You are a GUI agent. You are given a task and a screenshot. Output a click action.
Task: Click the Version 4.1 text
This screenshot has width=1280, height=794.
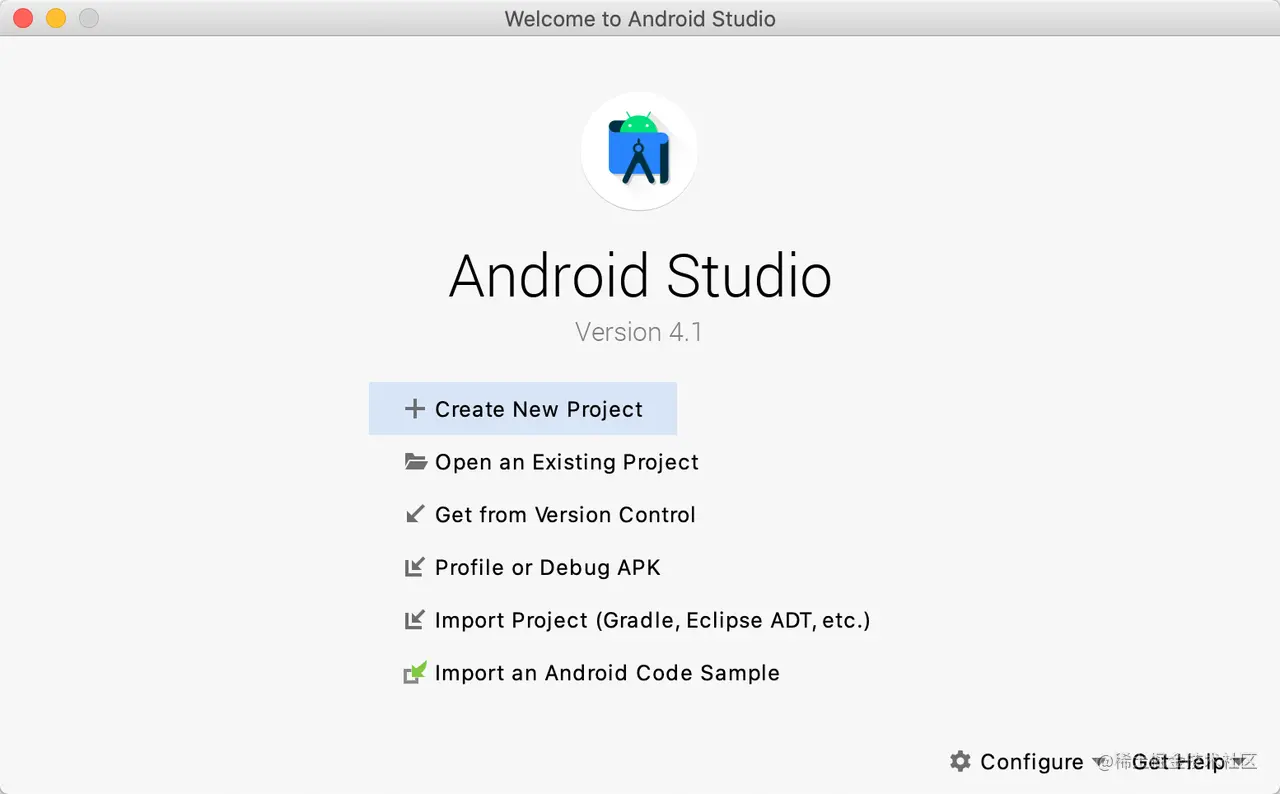click(x=639, y=332)
